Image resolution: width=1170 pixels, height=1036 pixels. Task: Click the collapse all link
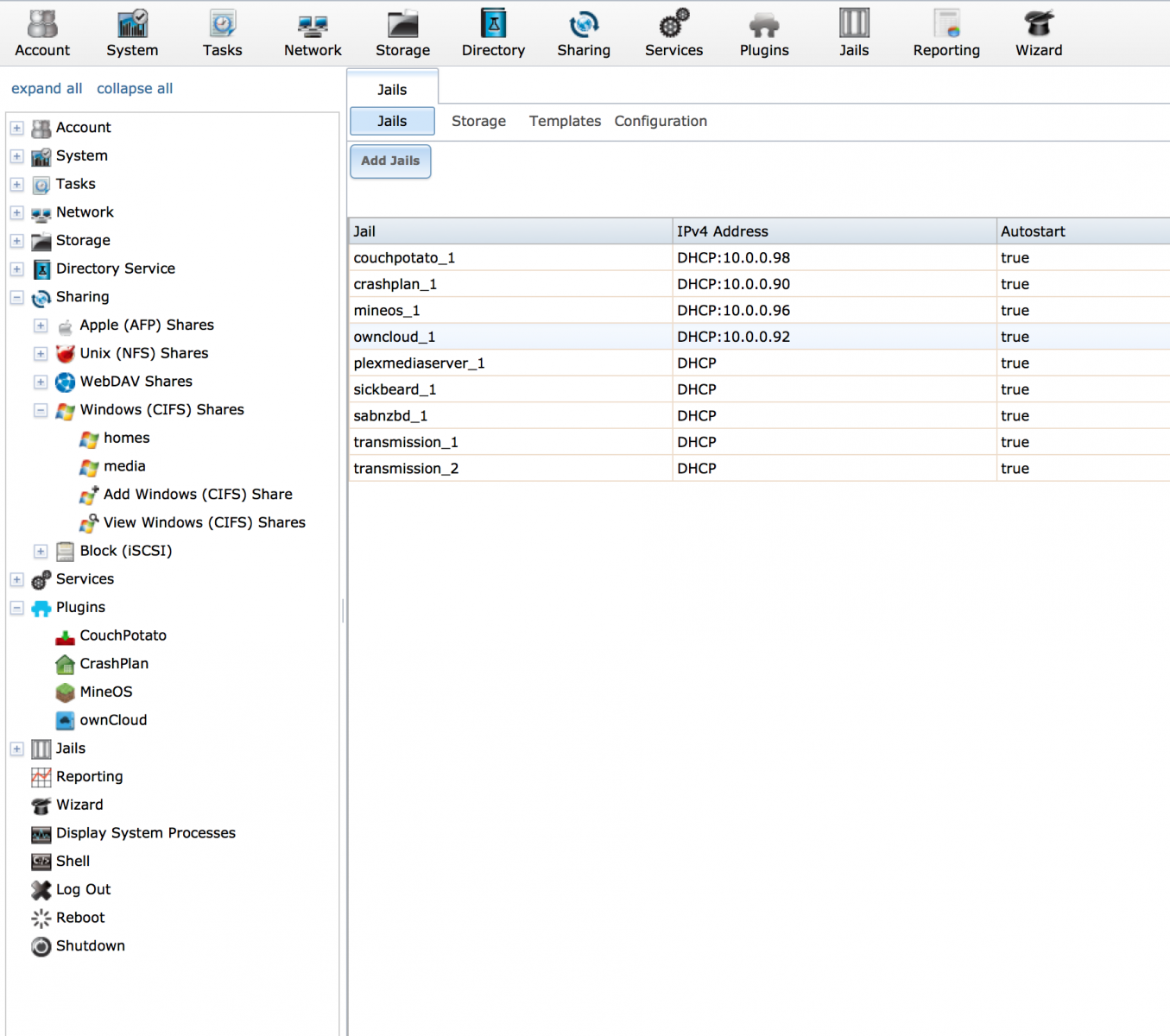click(135, 88)
